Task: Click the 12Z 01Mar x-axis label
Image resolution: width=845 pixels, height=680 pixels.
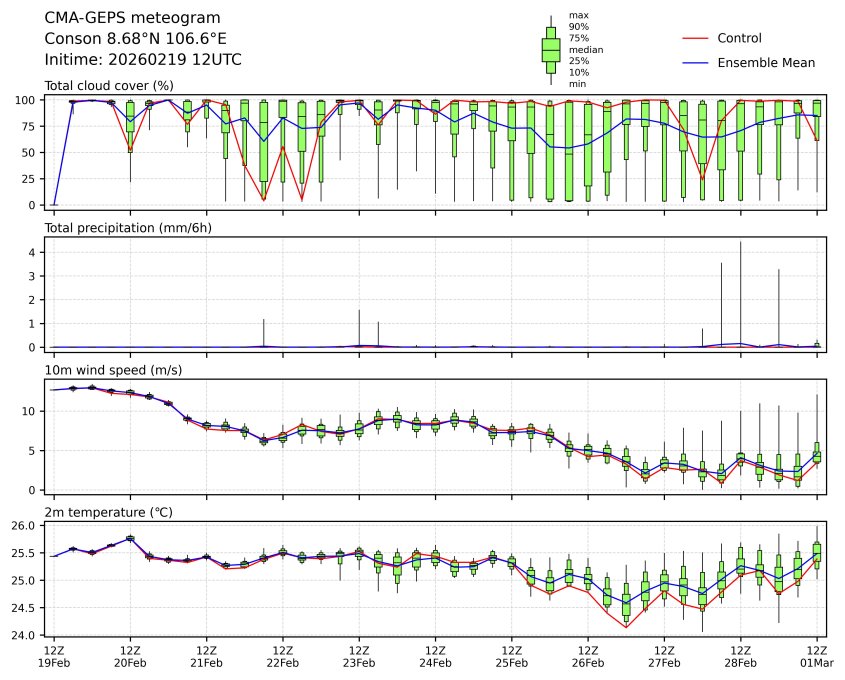Action: coord(818,657)
